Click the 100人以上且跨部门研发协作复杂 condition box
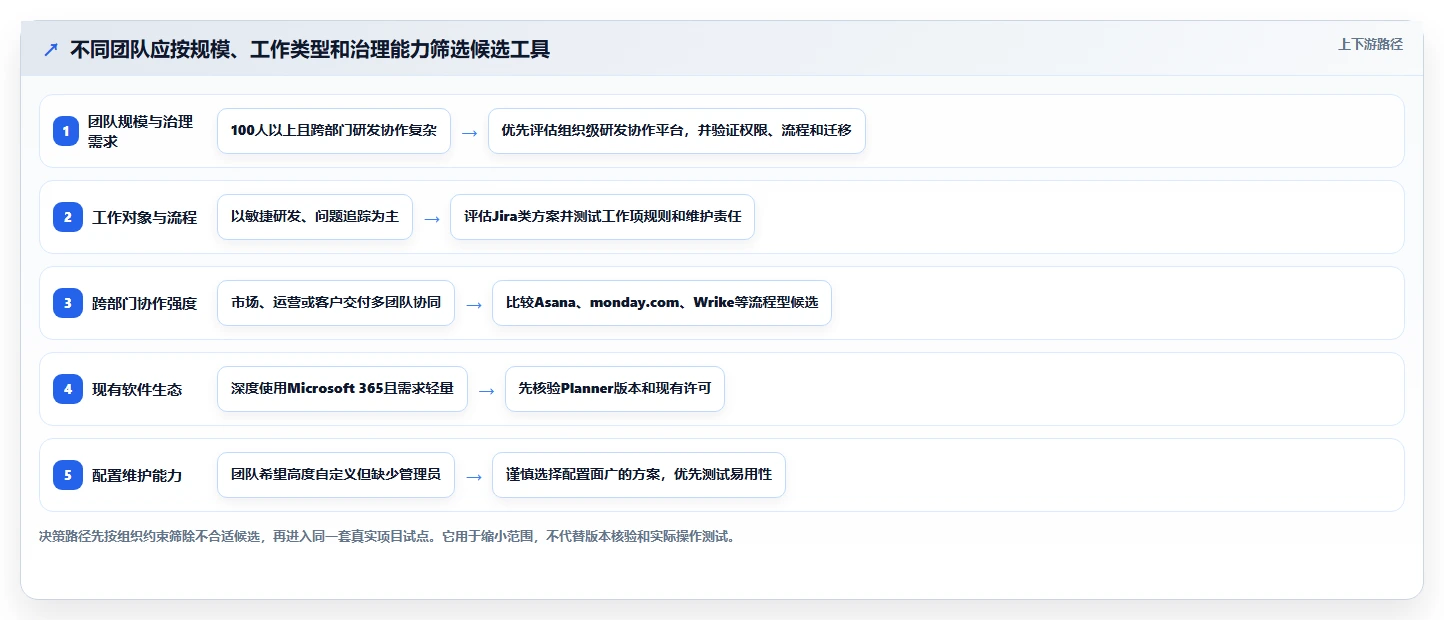The image size is (1444, 620). pos(334,131)
